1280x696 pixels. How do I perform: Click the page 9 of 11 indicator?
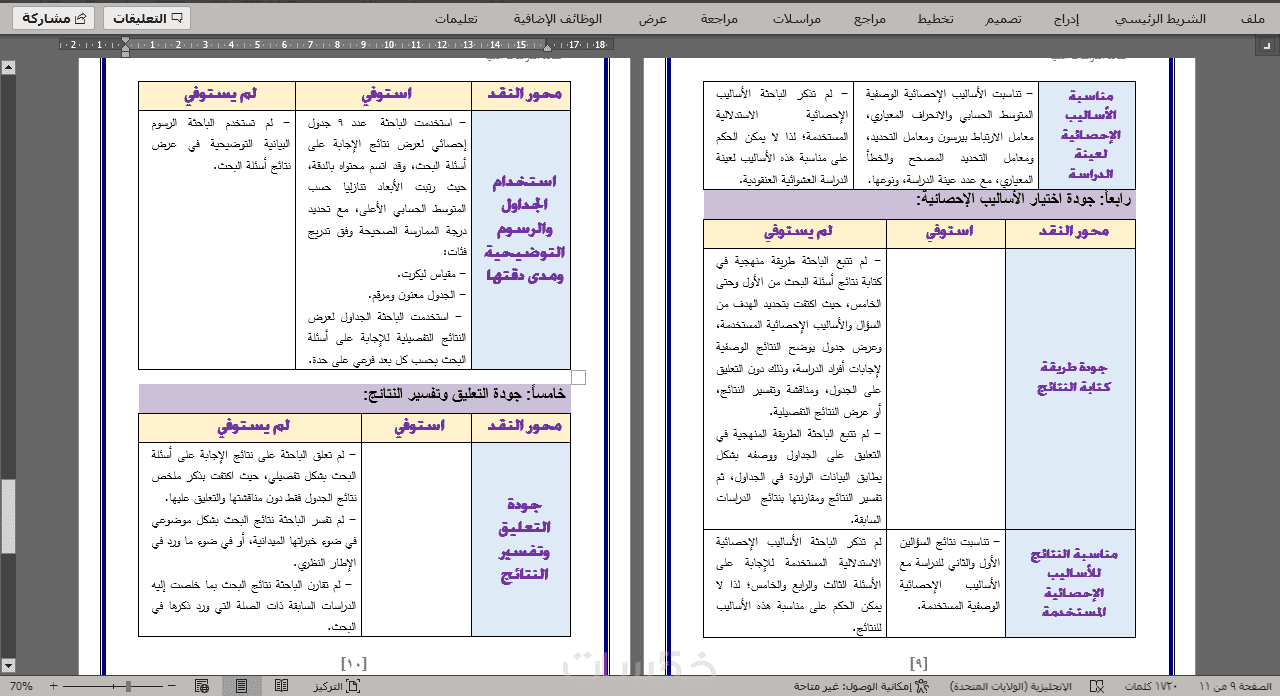coord(1233,686)
